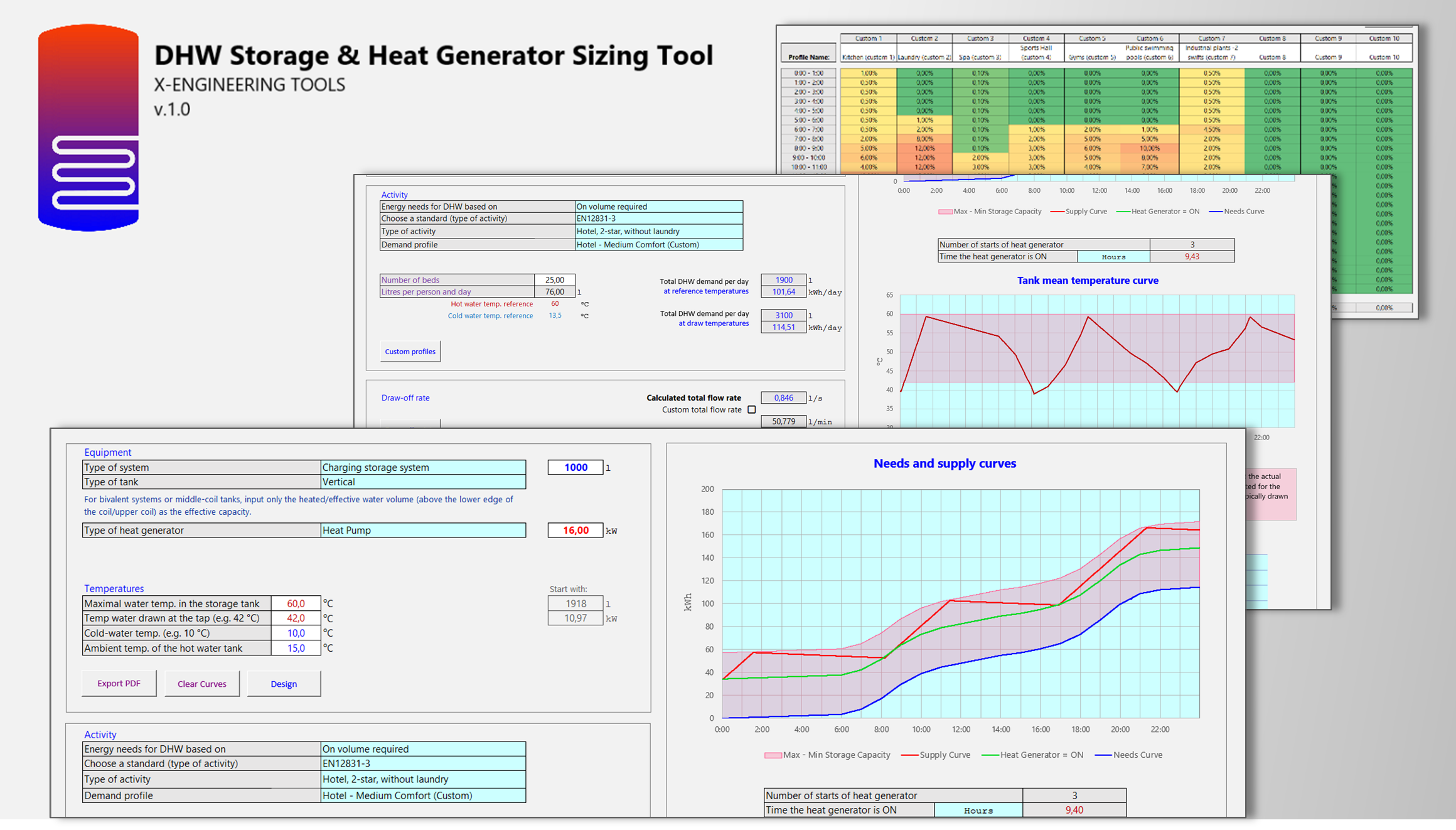Select the cold-water temperature 10,0 cell

296,633
